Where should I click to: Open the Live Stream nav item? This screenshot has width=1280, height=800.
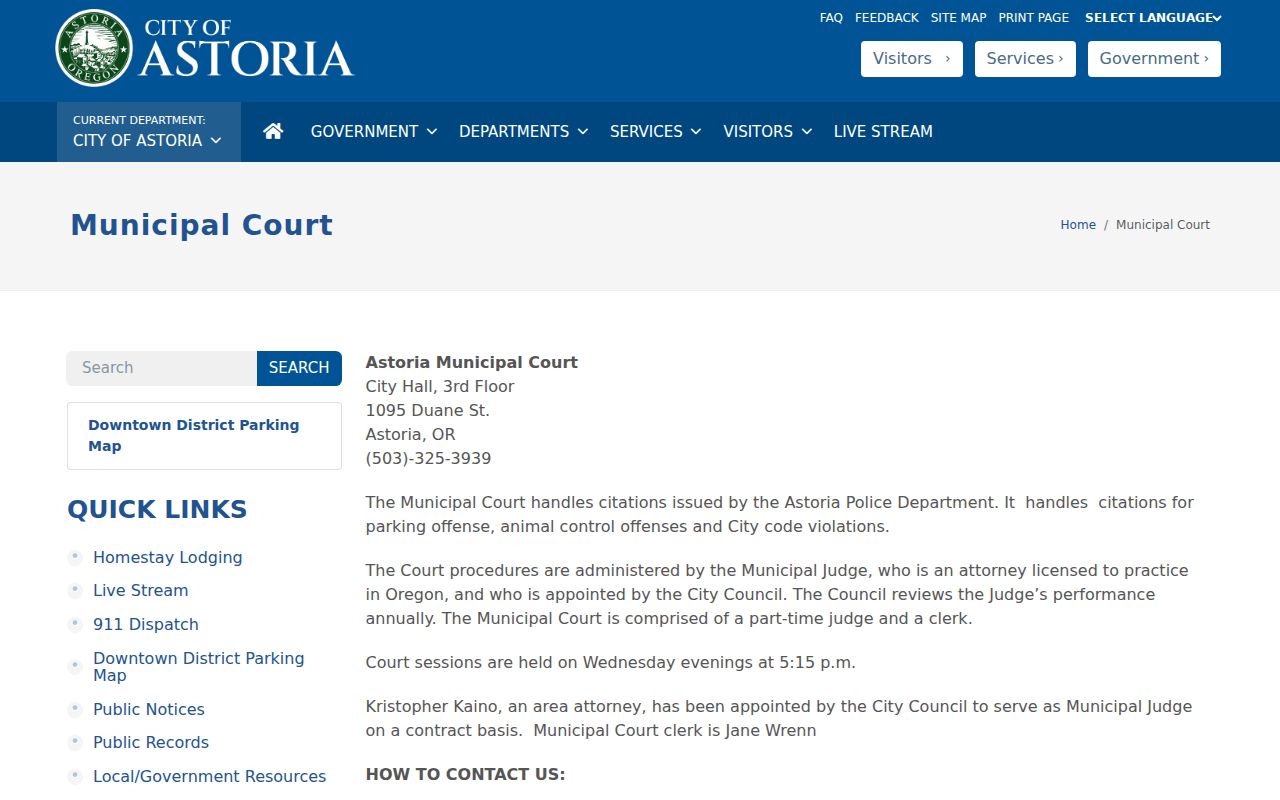pyautogui.click(x=883, y=131)
